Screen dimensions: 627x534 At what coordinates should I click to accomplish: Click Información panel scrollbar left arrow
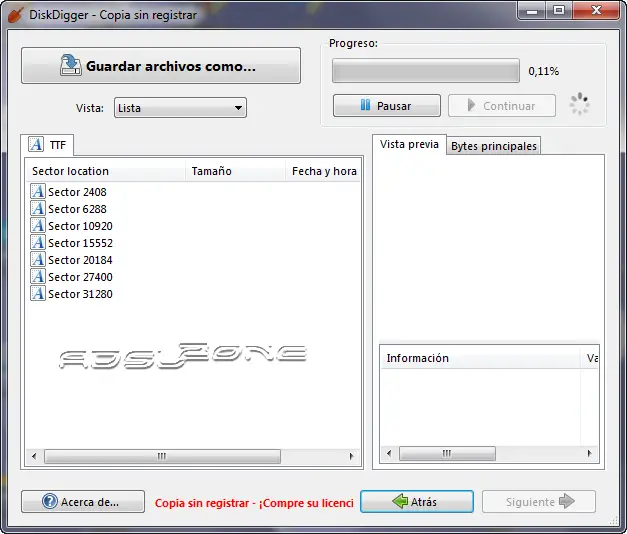(x=389, y=453)
